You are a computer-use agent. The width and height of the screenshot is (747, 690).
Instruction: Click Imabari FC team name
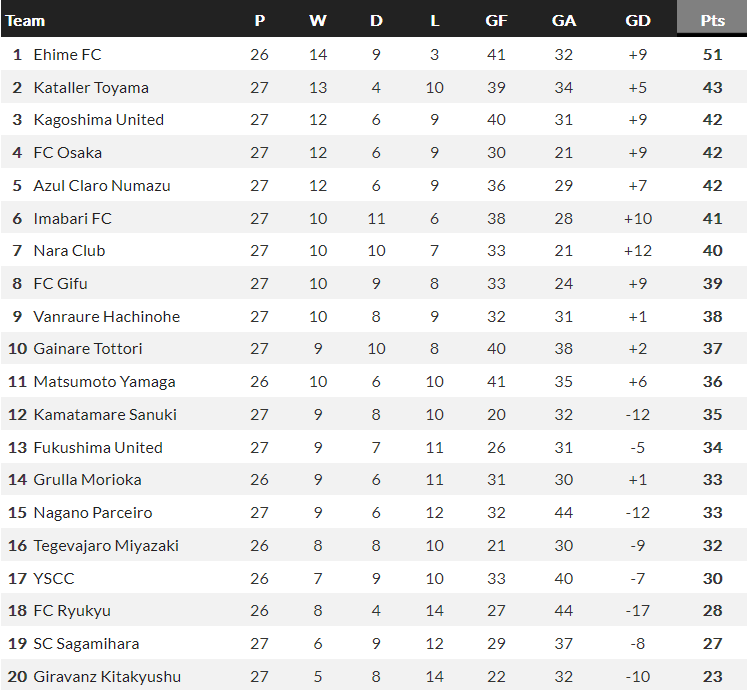pyautogui.click(x=72, y=218)
